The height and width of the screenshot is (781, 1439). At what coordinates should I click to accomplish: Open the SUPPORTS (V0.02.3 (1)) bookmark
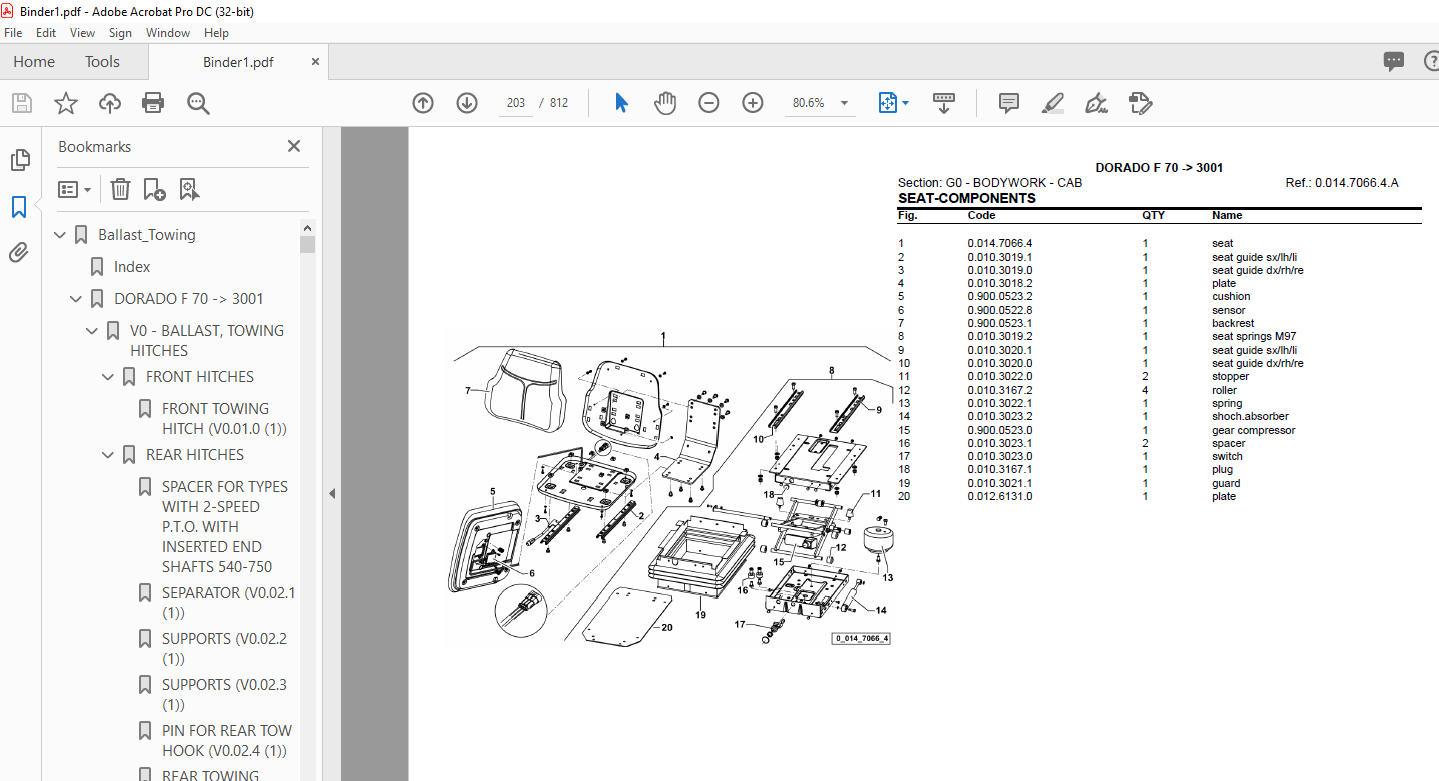pyautogui.click(x=224, y=695)
